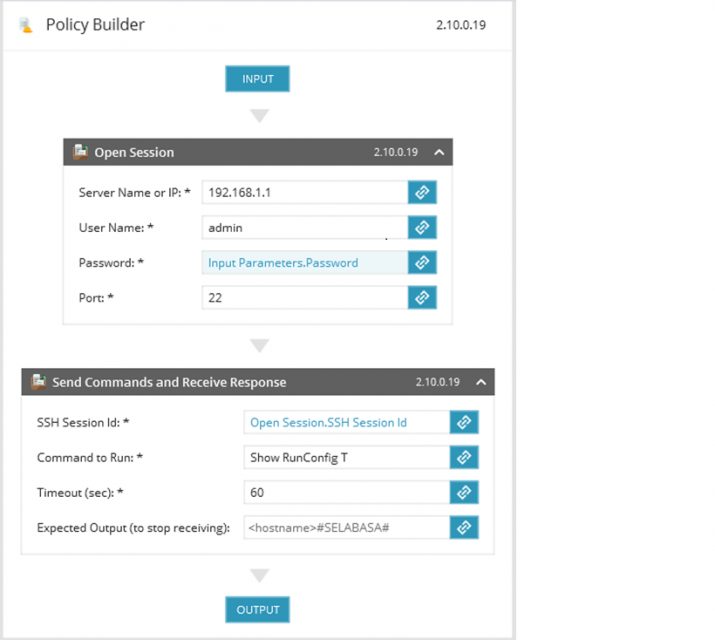Click version 2.10.0.19 in Policy Builder header
Viewport: 715px width, 640px height.
[461, 25]
